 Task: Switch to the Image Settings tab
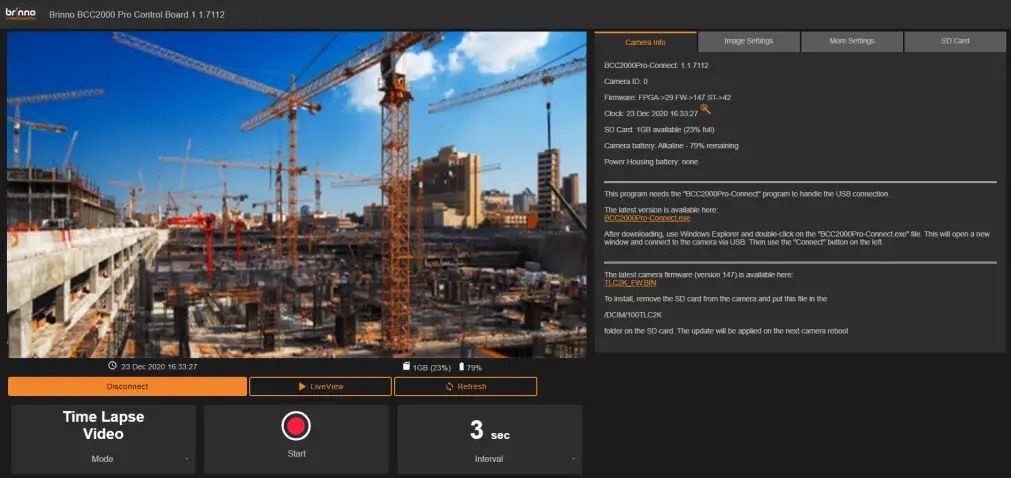point(749,41)
